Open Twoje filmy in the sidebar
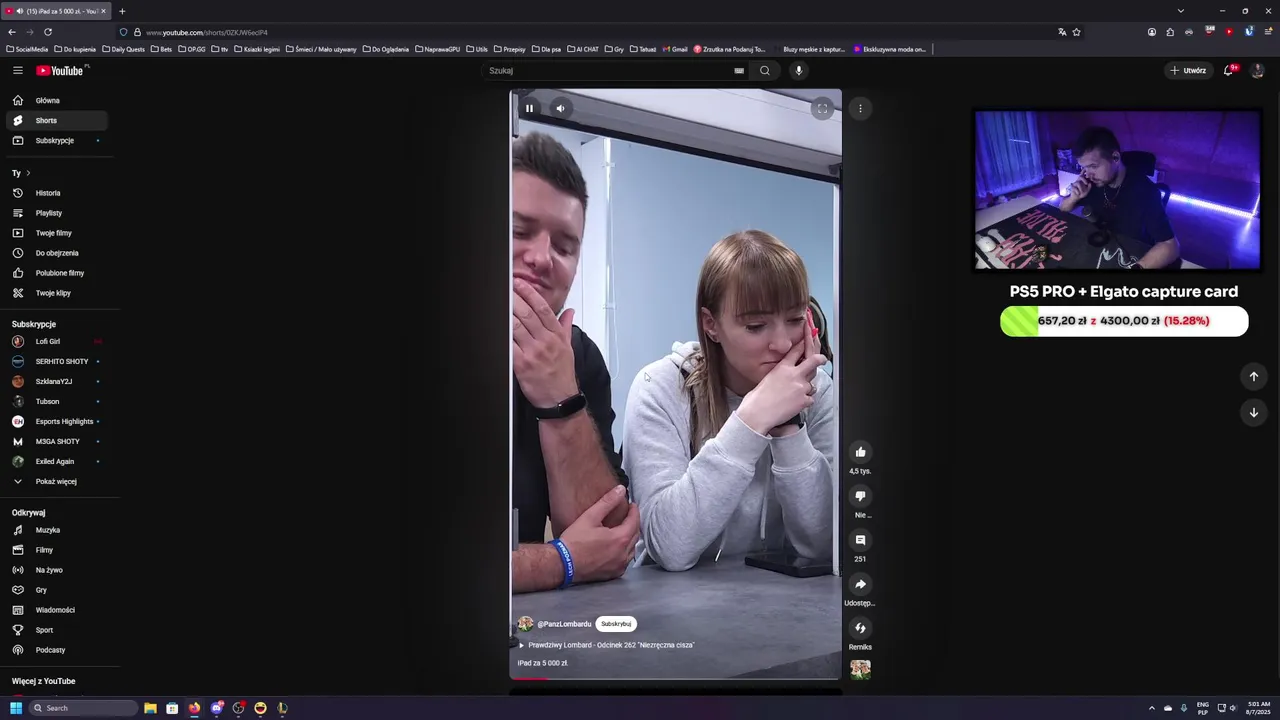 [x=56, y=233]
